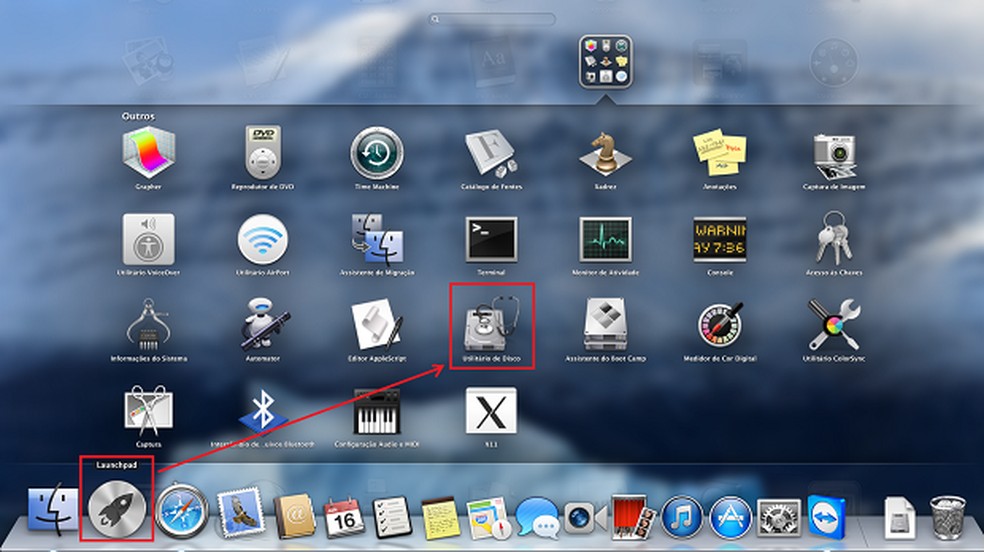
Task: Open yellow Notes pad in Dock
Action: pos(440,518)
